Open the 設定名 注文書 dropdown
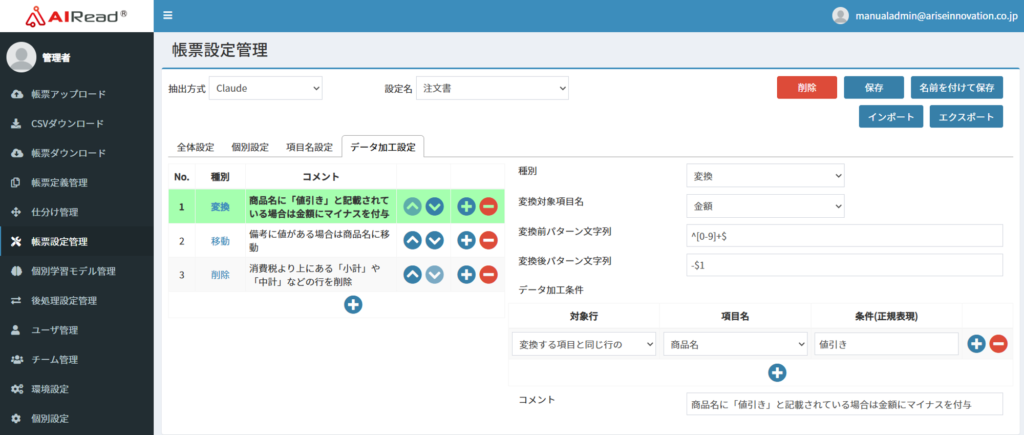 click(492, 88)
